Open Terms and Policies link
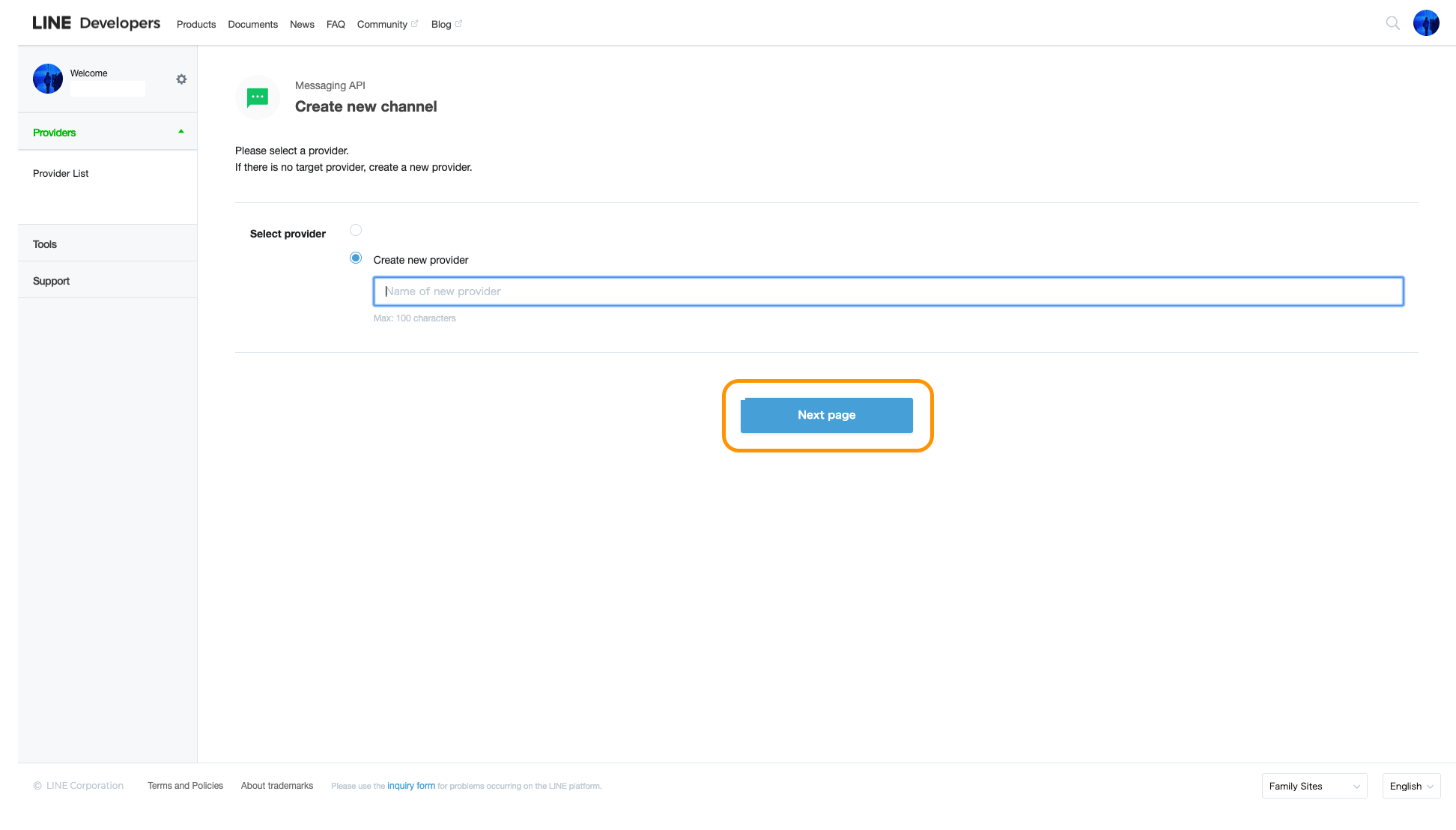The image size is (1456, 830). pyautogui.click(x=185, y=786)
